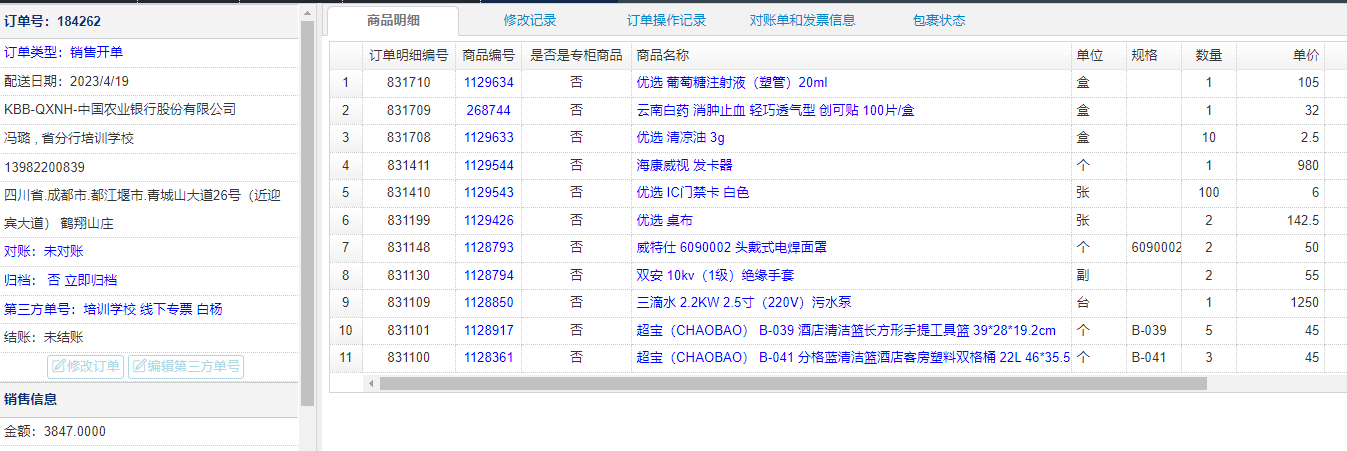Open 优选 清凉油 3g product link

tap(680, 138)
